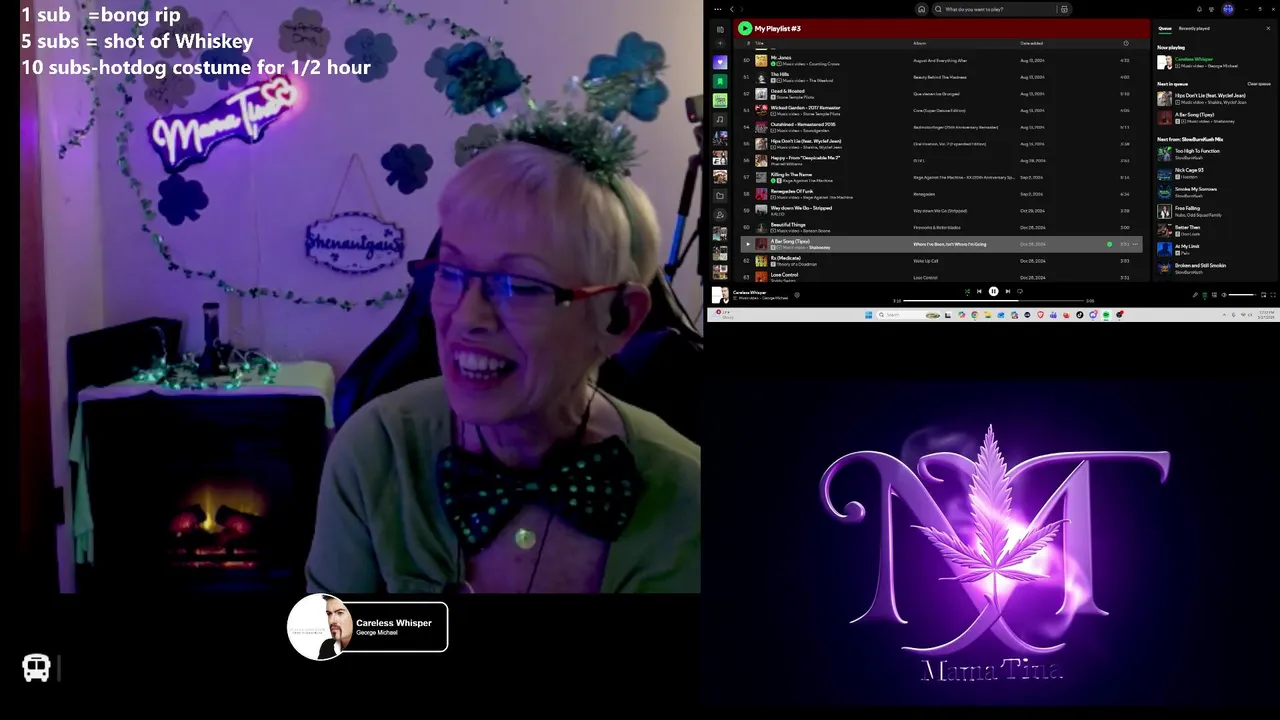Select The Hills track row
Screen dimensions: 1280x720
point(941,77)
